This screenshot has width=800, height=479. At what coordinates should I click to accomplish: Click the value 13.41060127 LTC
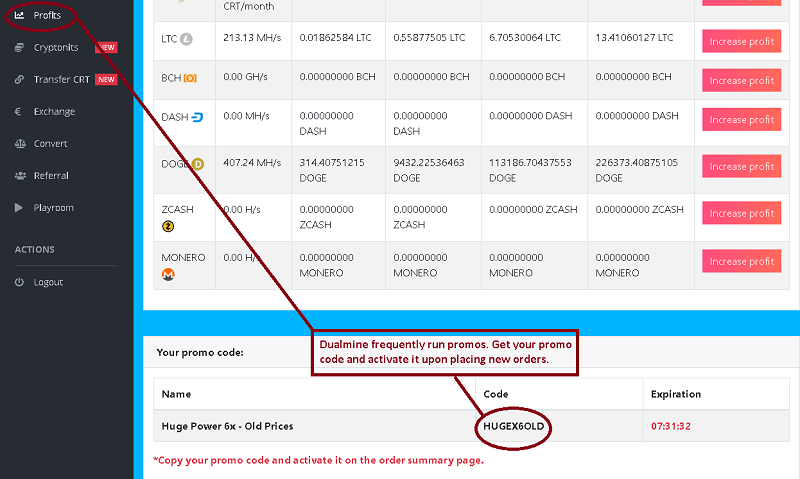[x=634, y=38]
